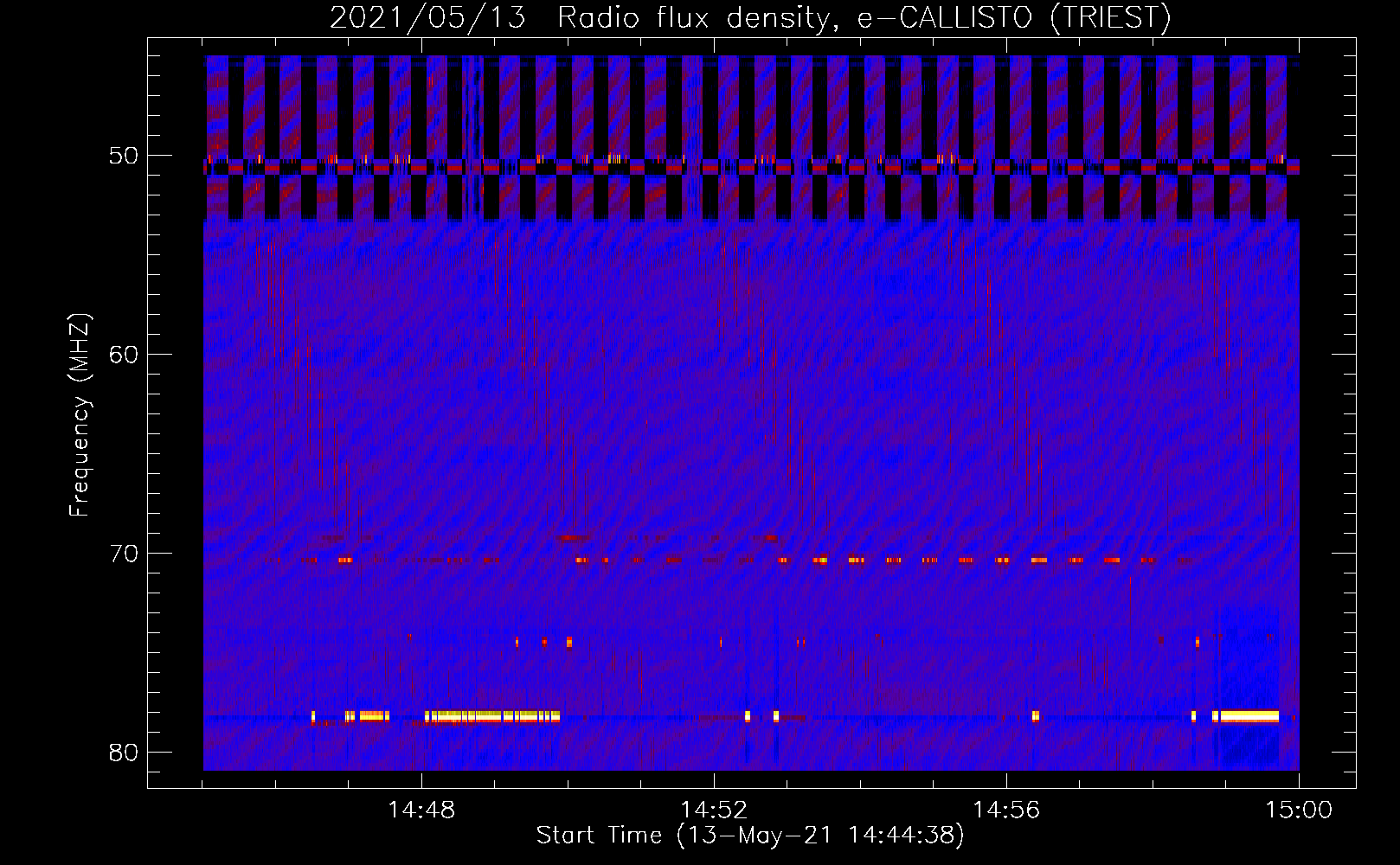
Task: Click the 14:52 time tick label
Action: coord(714,811)
